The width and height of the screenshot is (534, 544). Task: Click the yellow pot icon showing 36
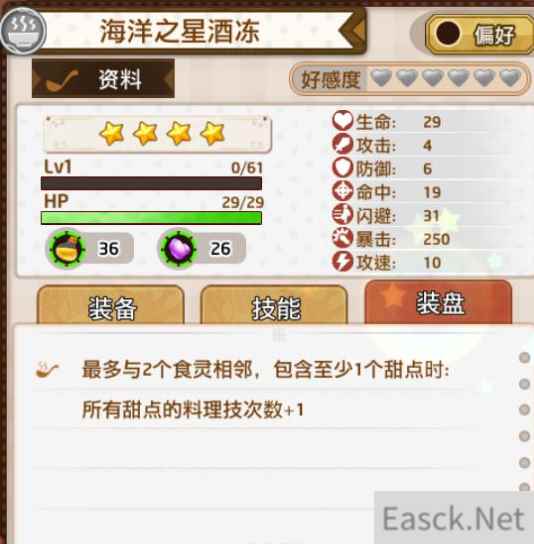point(66,248)
